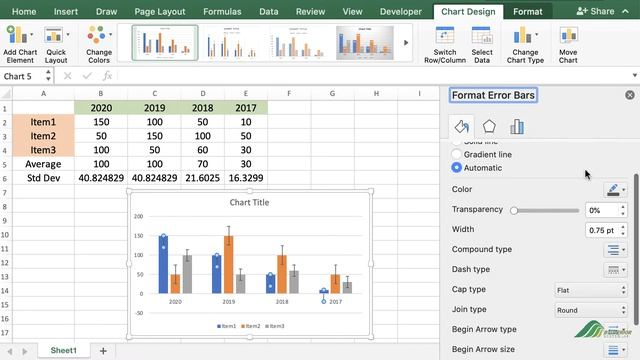
Task: Select the Automatic line radio option
Action: 456,168
